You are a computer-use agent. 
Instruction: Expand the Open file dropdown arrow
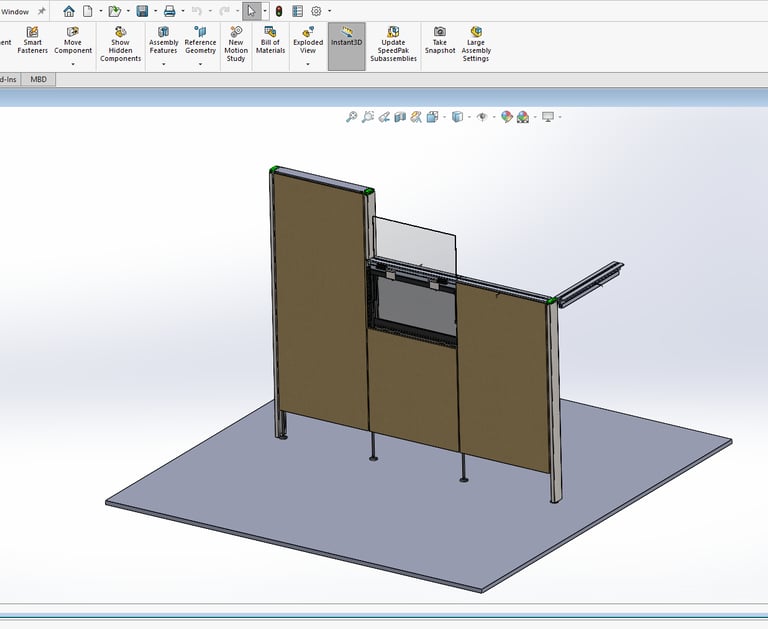click(x=128, y=11)
